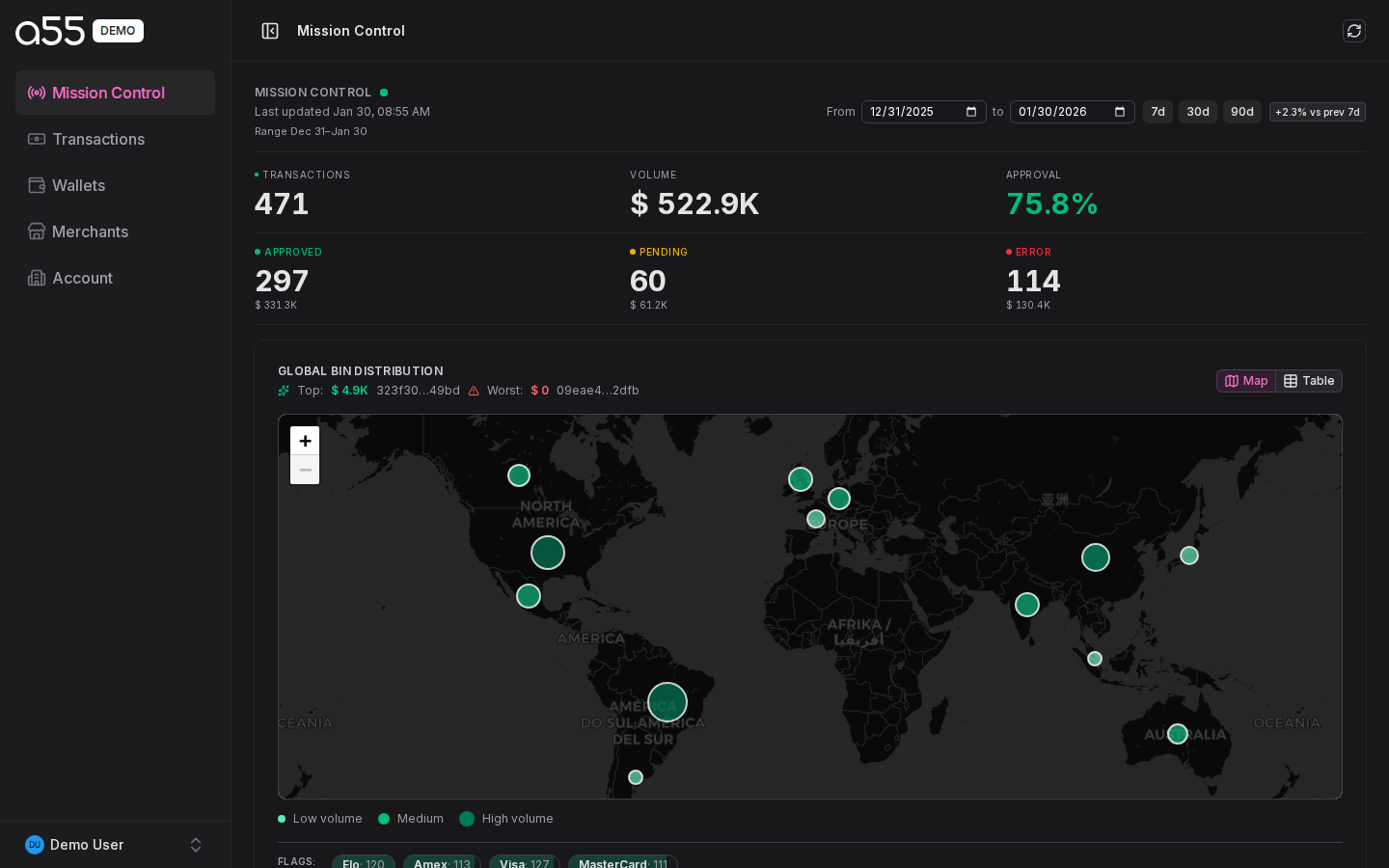
Task: Click the large marker over China
Action: [1096, 557]
